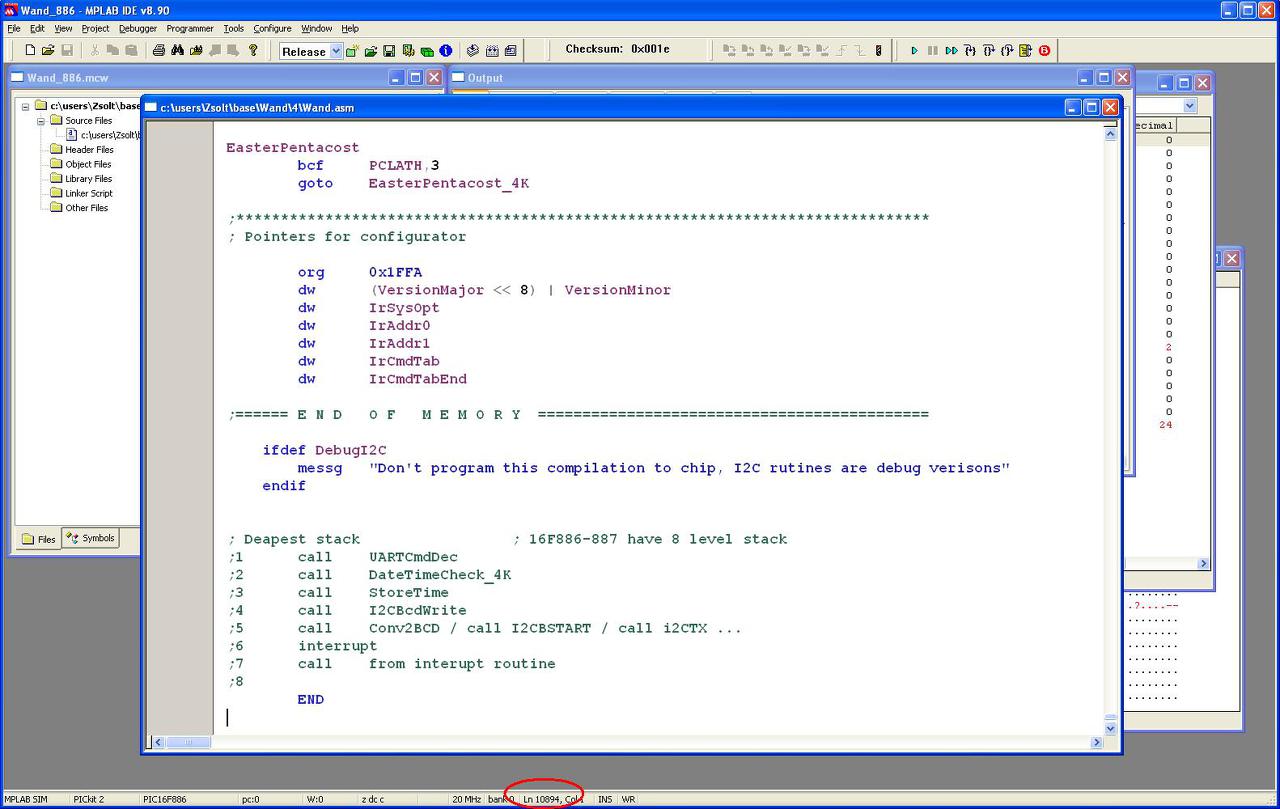
Task: Click the editor's horizontal scrollbar thumb
Action: coord(188,742)
